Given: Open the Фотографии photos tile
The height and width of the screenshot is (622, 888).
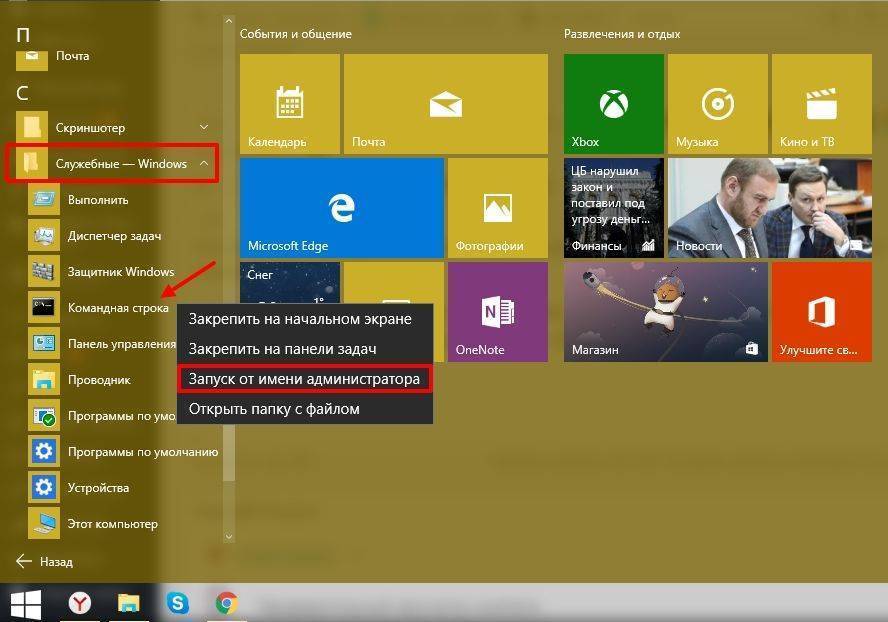Looking at the screenshot, I should pyautogui.click(x=497, y=207).
